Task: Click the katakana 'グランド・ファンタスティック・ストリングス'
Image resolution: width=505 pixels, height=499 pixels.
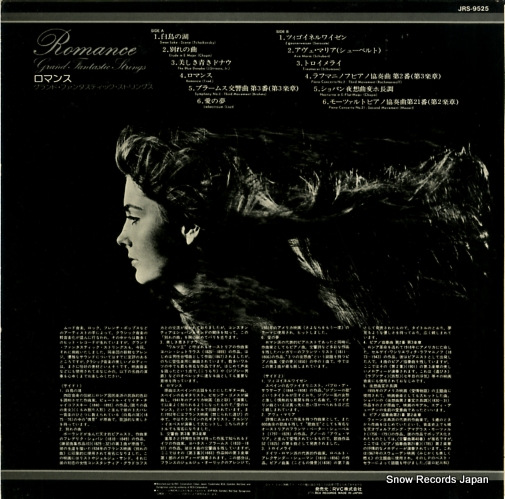Action: tap(94, 87)
